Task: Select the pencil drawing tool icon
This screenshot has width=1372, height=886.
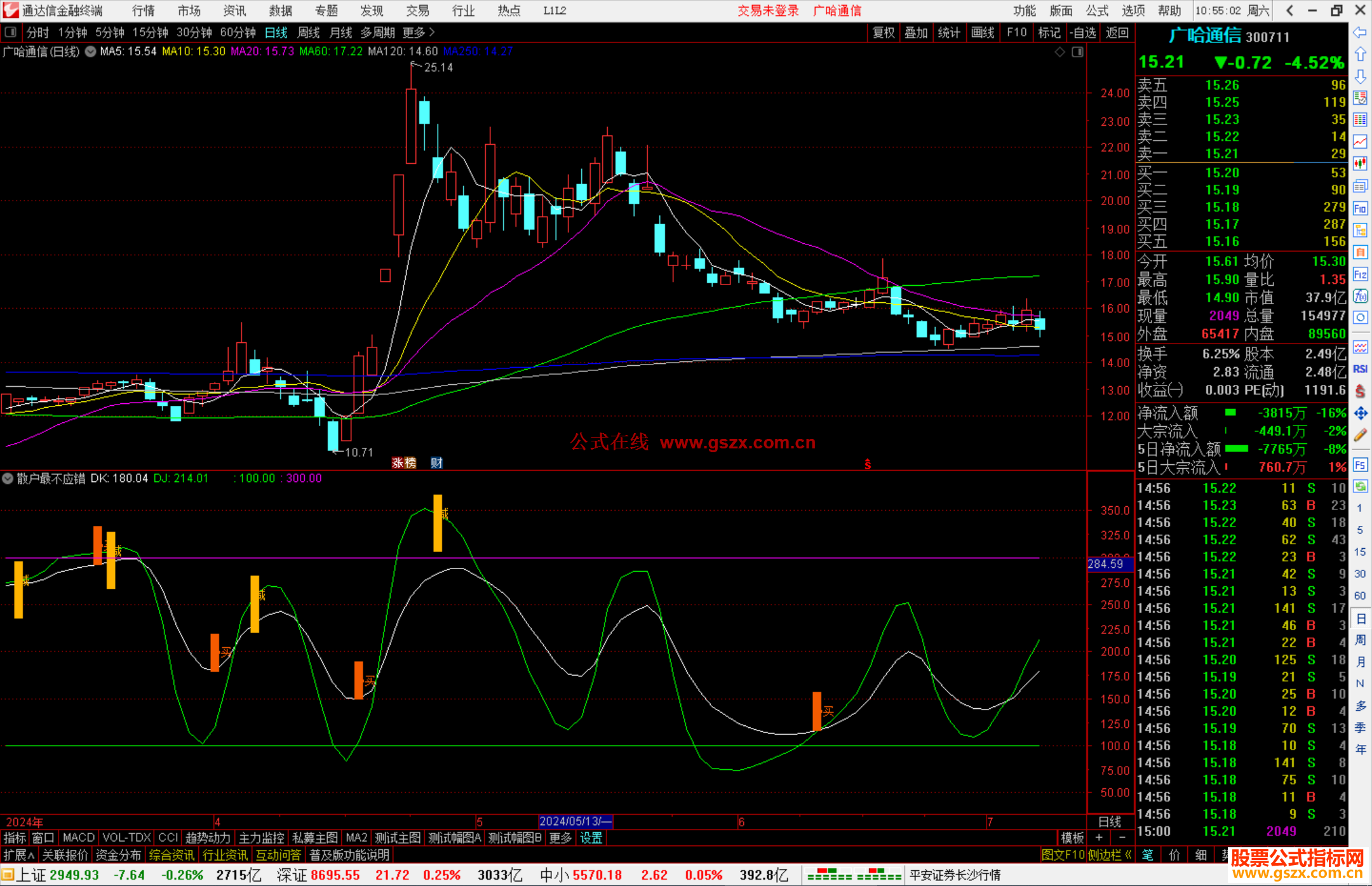Action: coord(1360,435)
